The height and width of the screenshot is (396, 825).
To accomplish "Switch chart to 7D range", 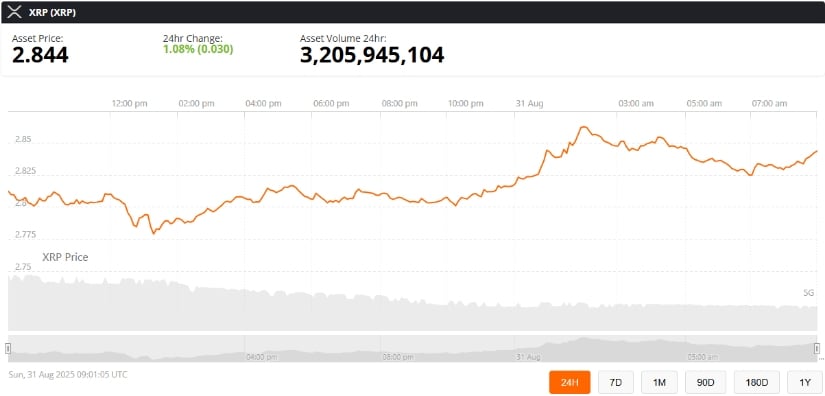I will [x=616, y=382].
